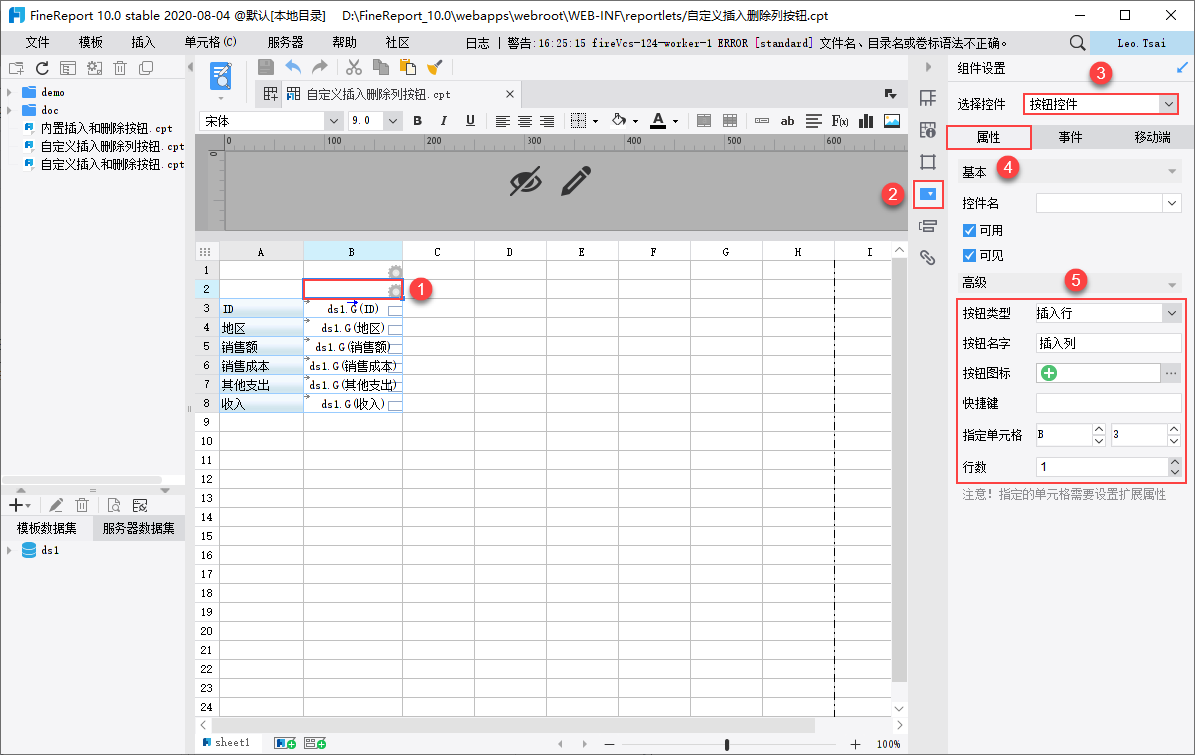Align text right

[547, 121]
